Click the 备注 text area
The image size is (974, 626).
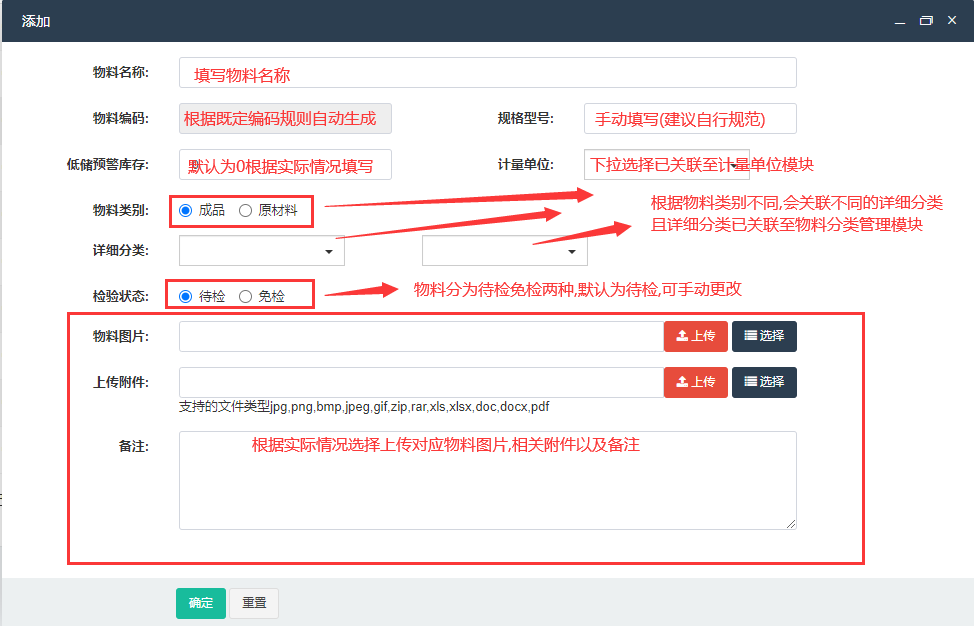(488, 481)
